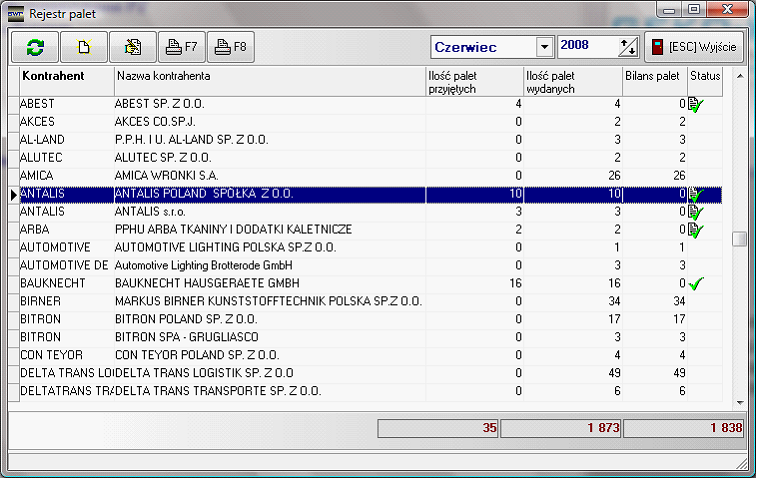The height and width of the screenshot is (479, 757).
Task: Click into the 2008 year field
Action: click(x=587, y=47)
